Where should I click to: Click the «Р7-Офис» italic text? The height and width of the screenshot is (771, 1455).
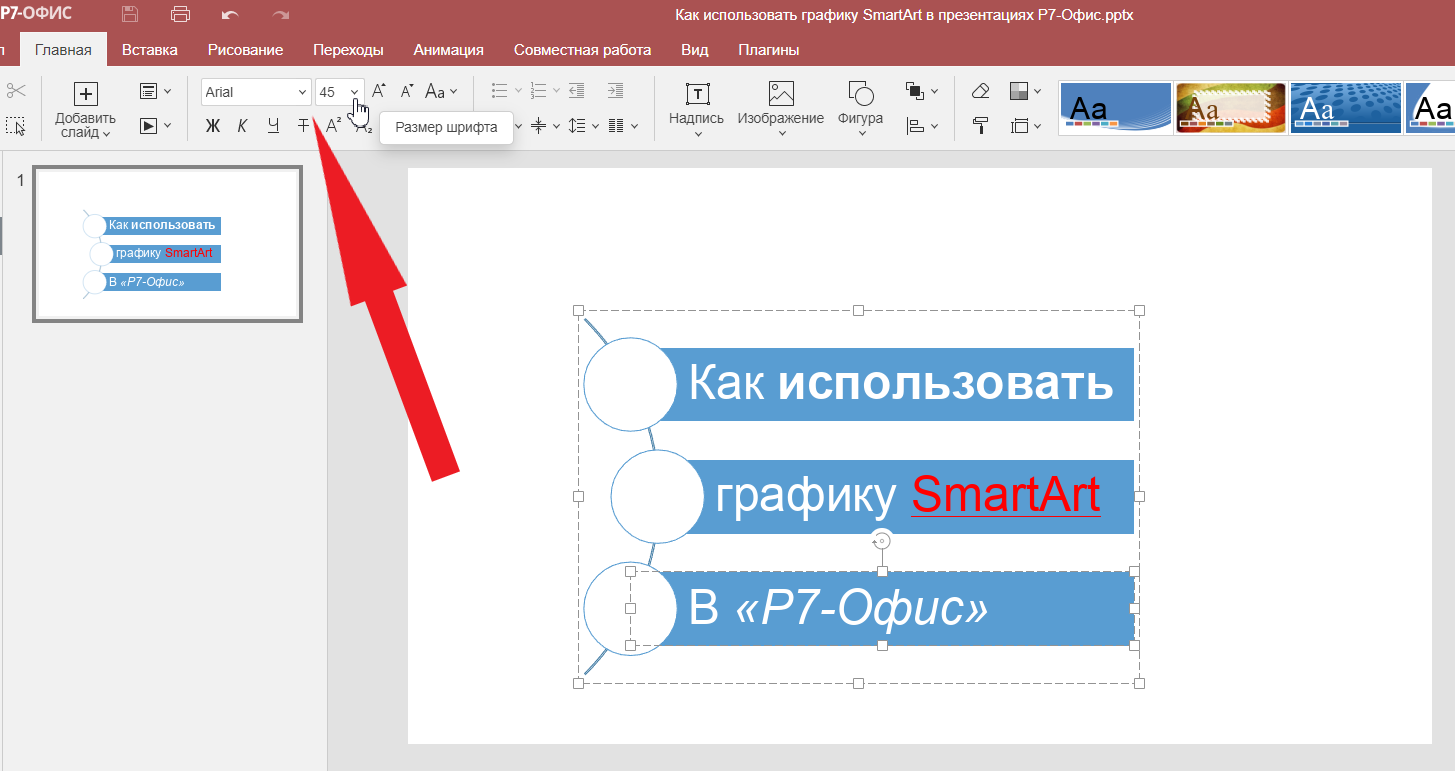[x=861, y=608]
